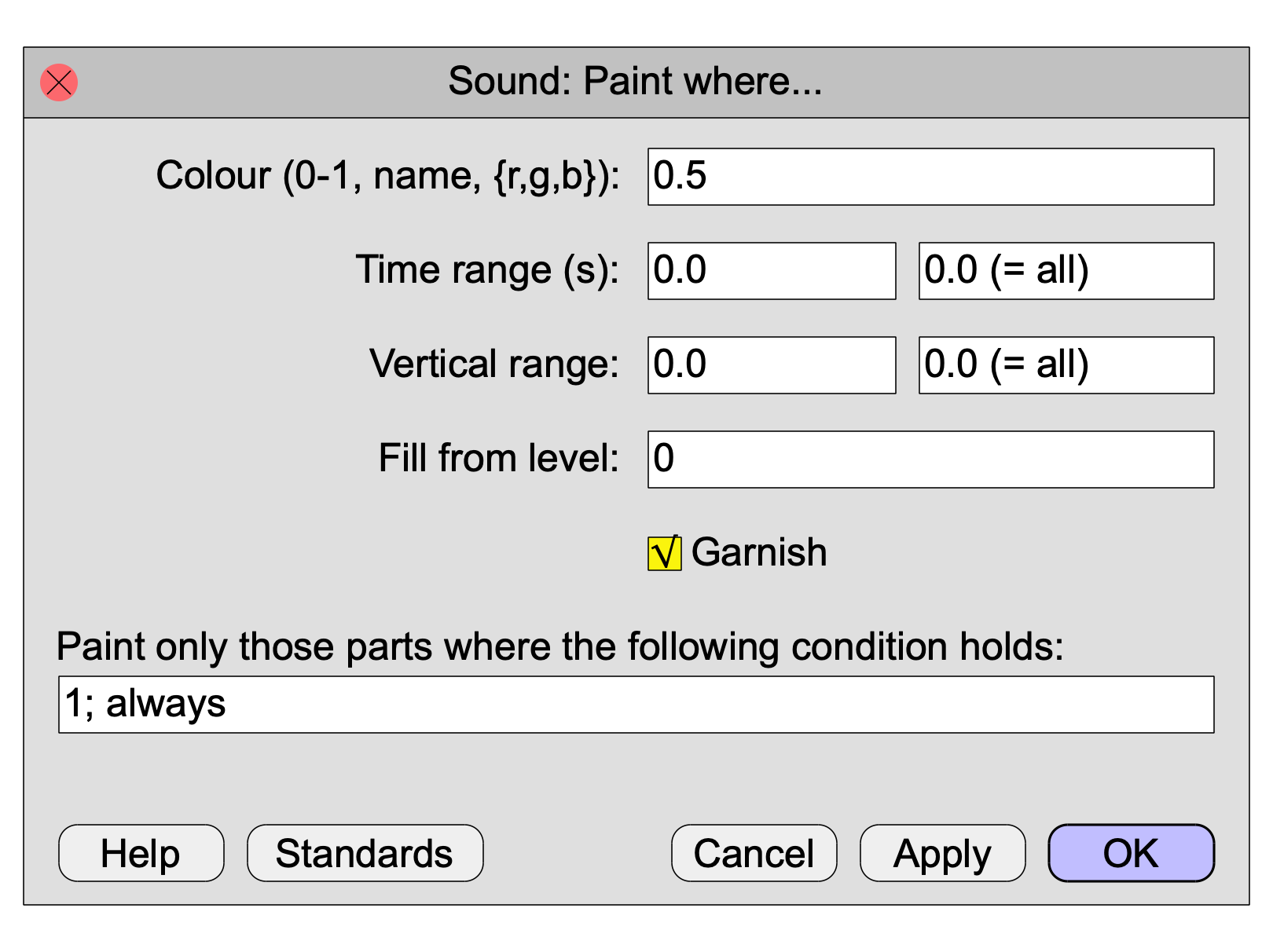
Task: Click the Time range (s) label
Action: click(488, 270)
